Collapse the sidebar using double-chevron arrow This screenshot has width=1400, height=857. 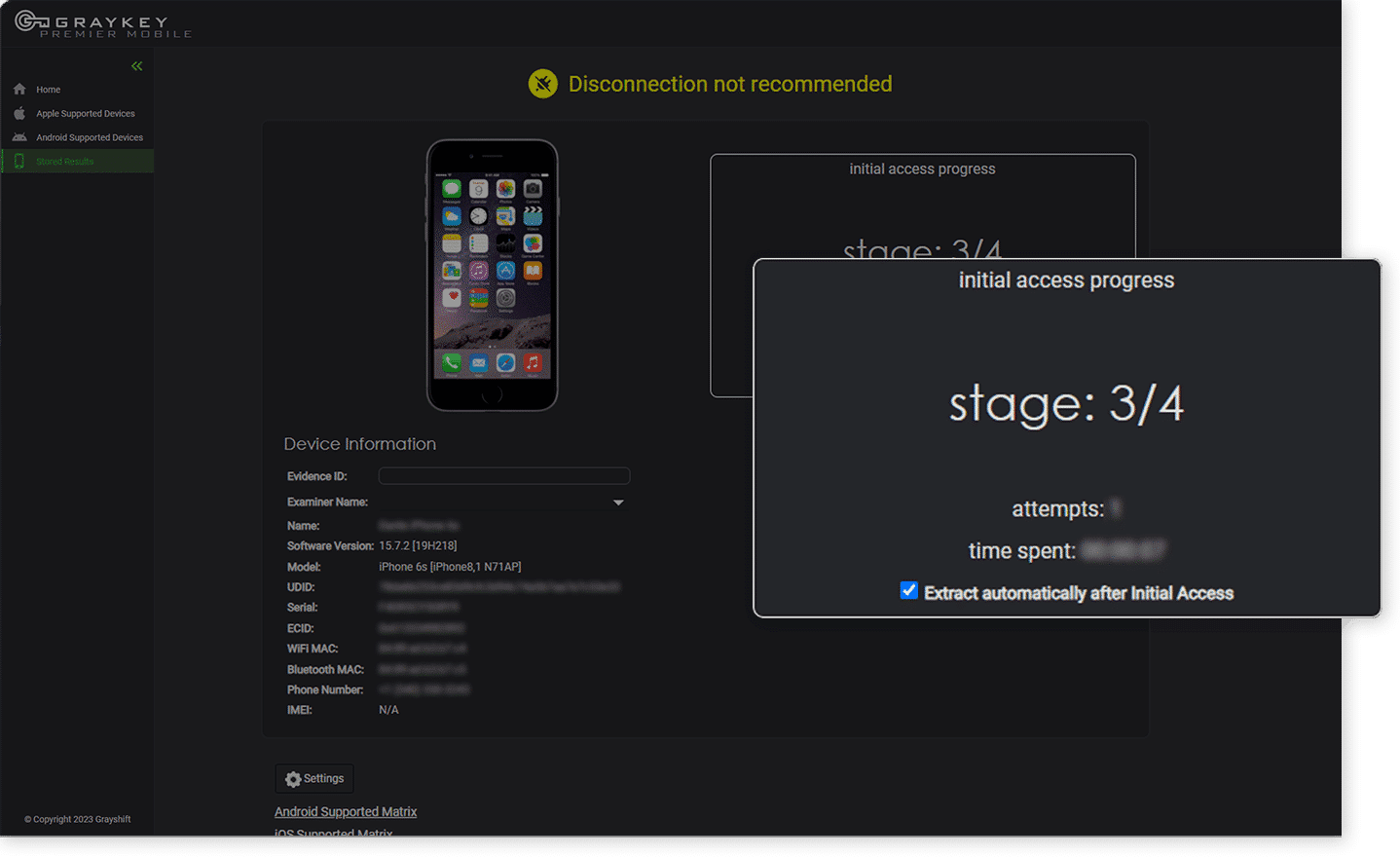136,66
